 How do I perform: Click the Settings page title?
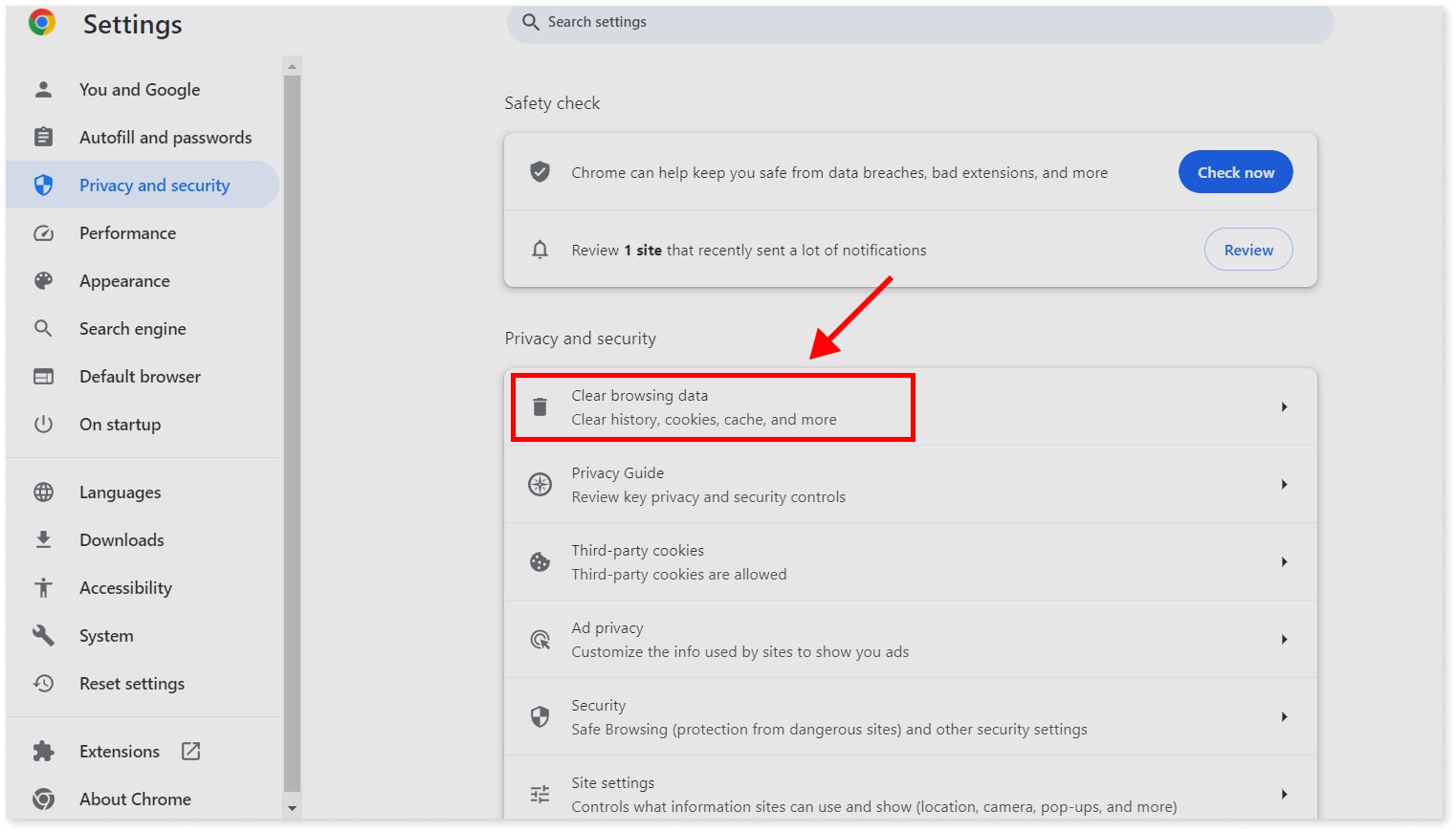(133, 24)
